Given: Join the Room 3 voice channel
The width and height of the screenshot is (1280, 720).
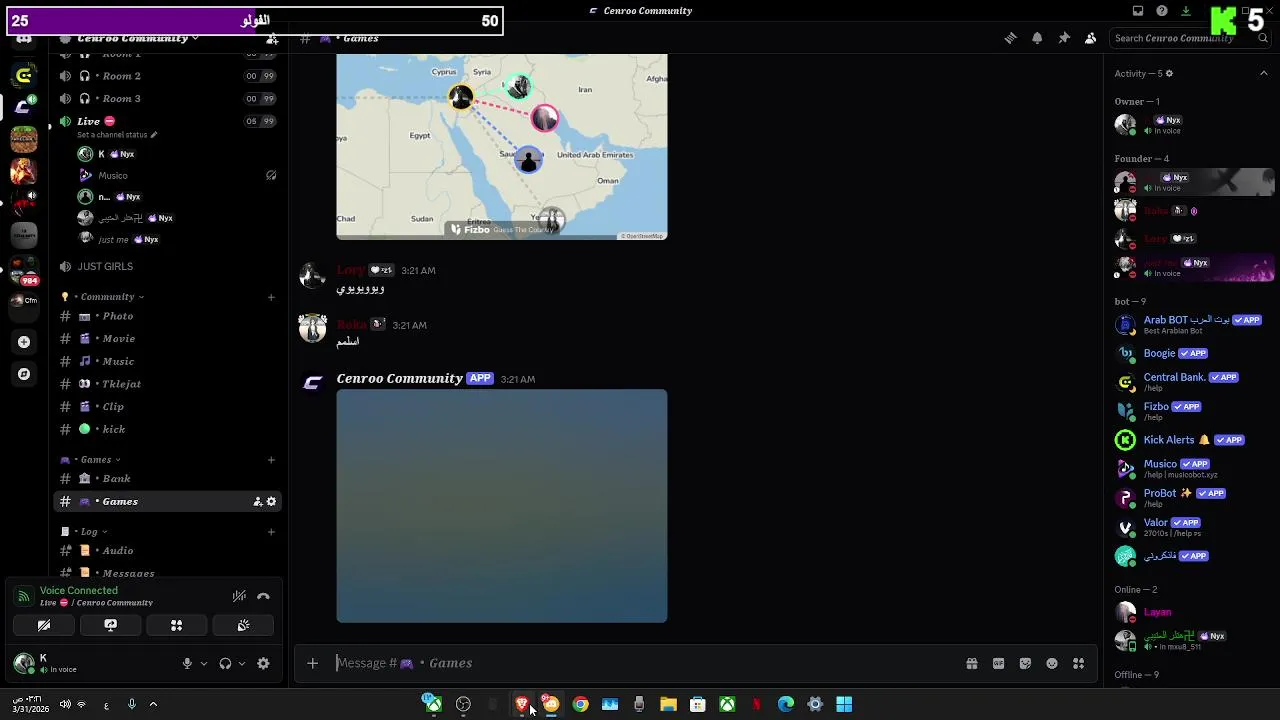Looking at the screenshot, I should tap(167, 98).
